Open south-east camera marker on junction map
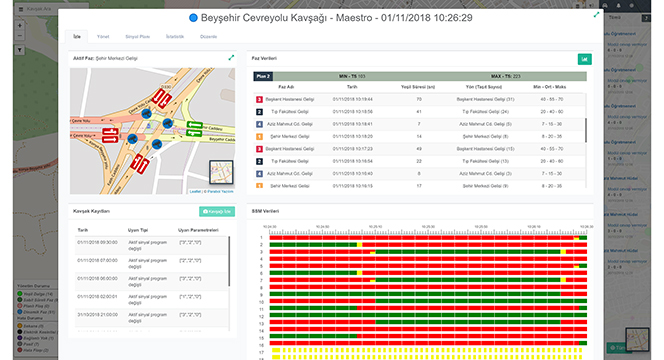Viewport: 664px width, 360px height. click(157, 144)
